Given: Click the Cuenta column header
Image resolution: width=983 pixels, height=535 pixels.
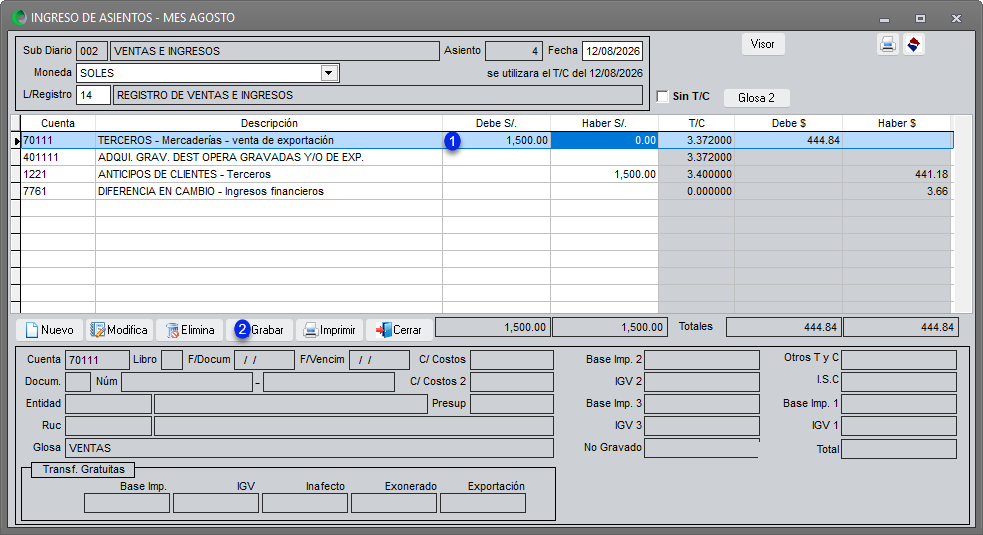Looking at the screenshot, I should 58,124.
